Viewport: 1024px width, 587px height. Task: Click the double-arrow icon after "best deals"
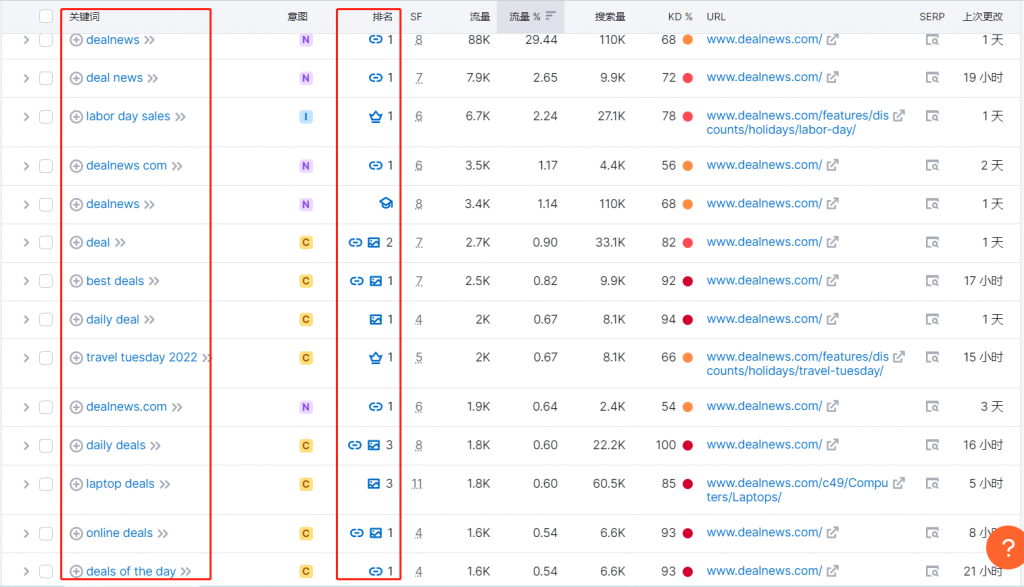[x=154, y=281]
